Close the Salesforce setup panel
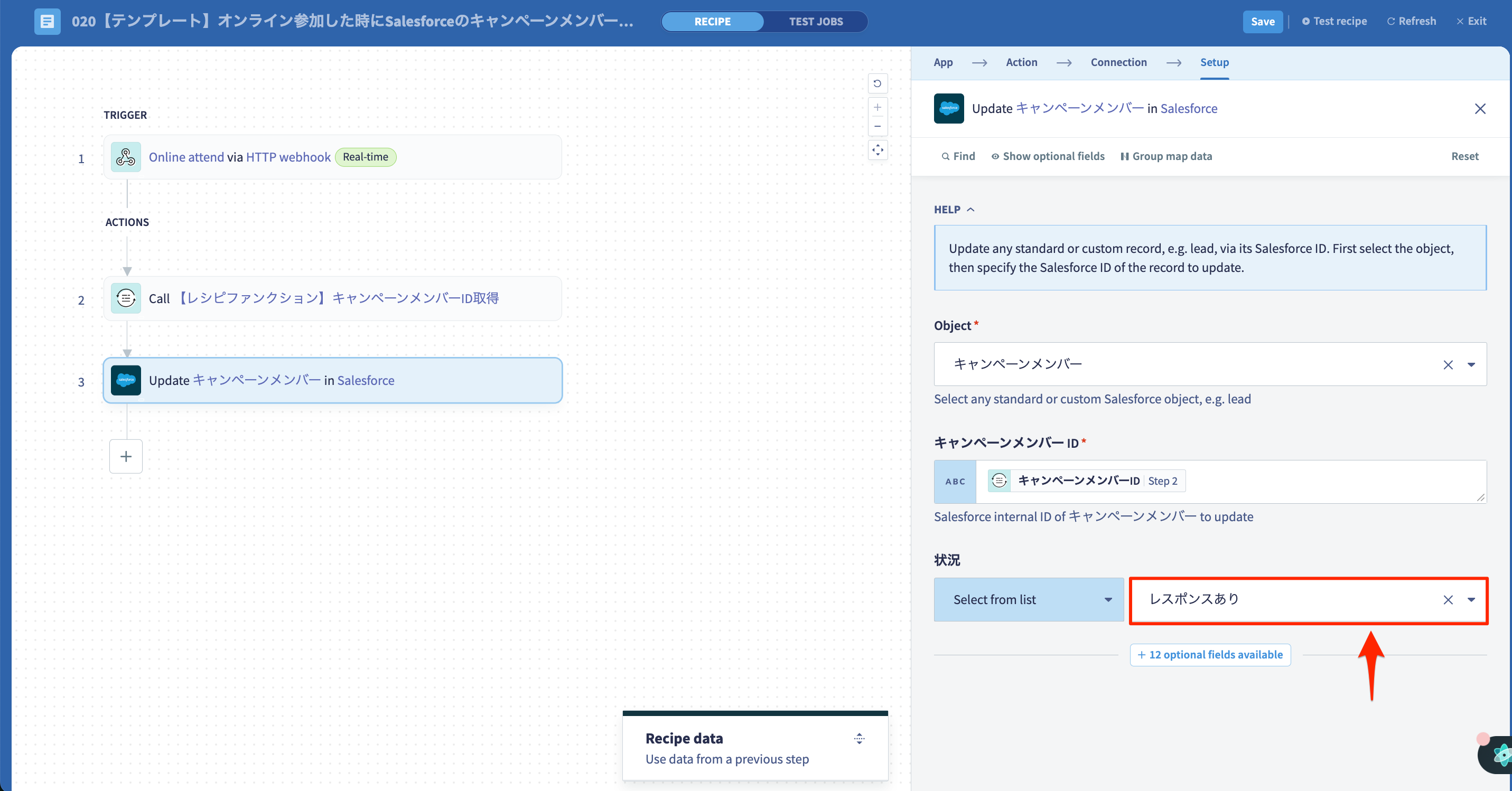Viewport: 1512px width, 791px height. (x=1480, y=109)
